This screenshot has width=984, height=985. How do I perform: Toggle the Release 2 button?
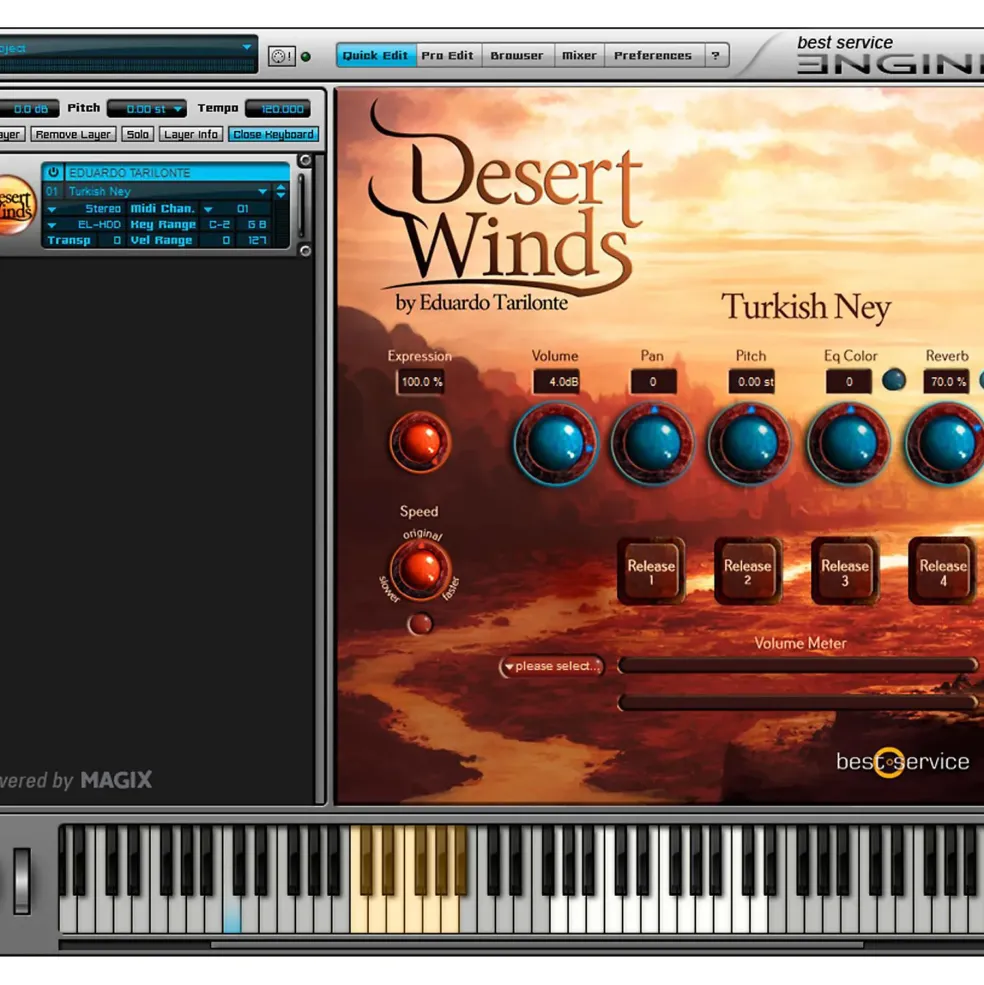pyautogui.click(x=748, y=571)
